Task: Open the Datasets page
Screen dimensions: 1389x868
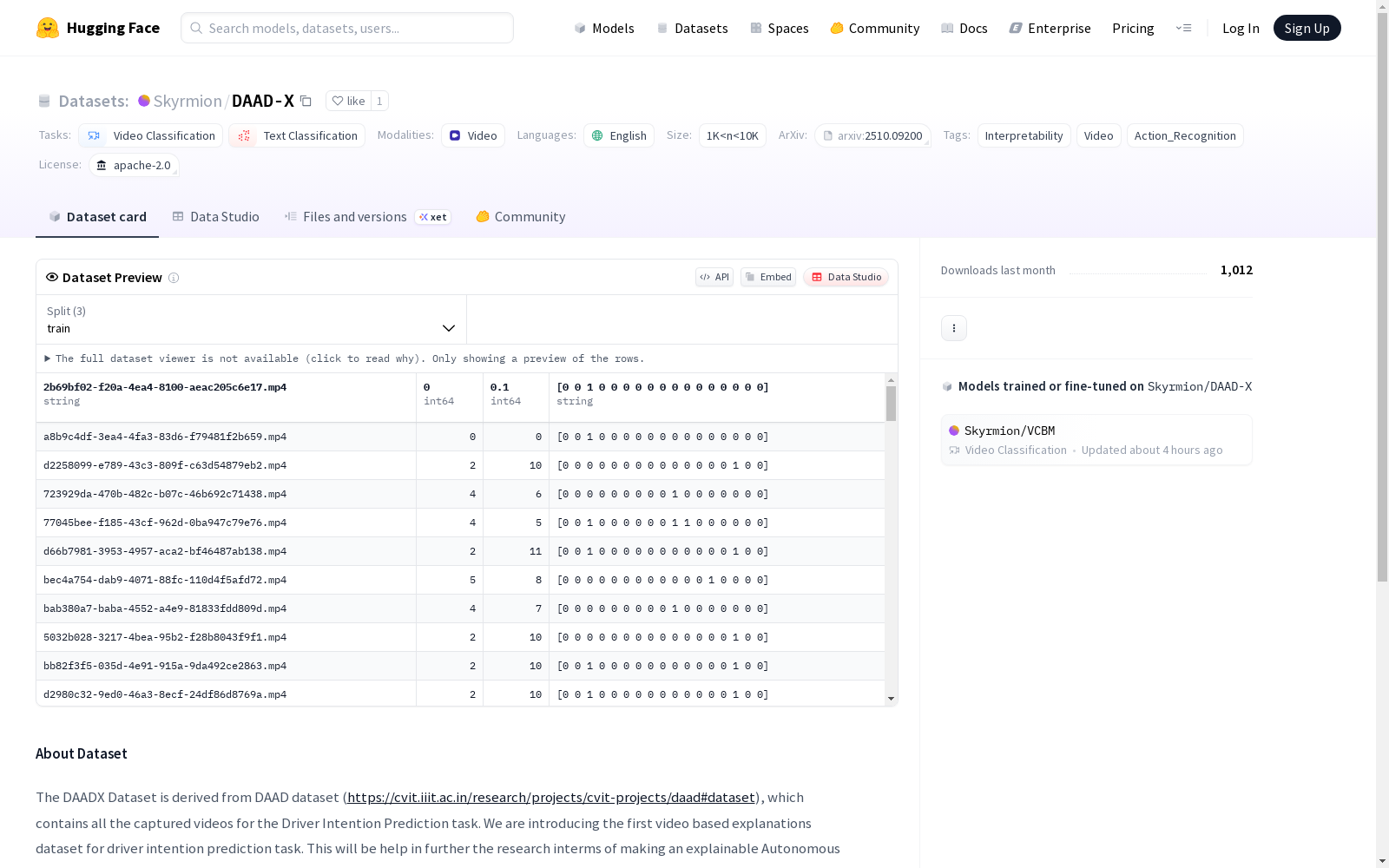Action: pyautogui.click(x=692, y=28)
